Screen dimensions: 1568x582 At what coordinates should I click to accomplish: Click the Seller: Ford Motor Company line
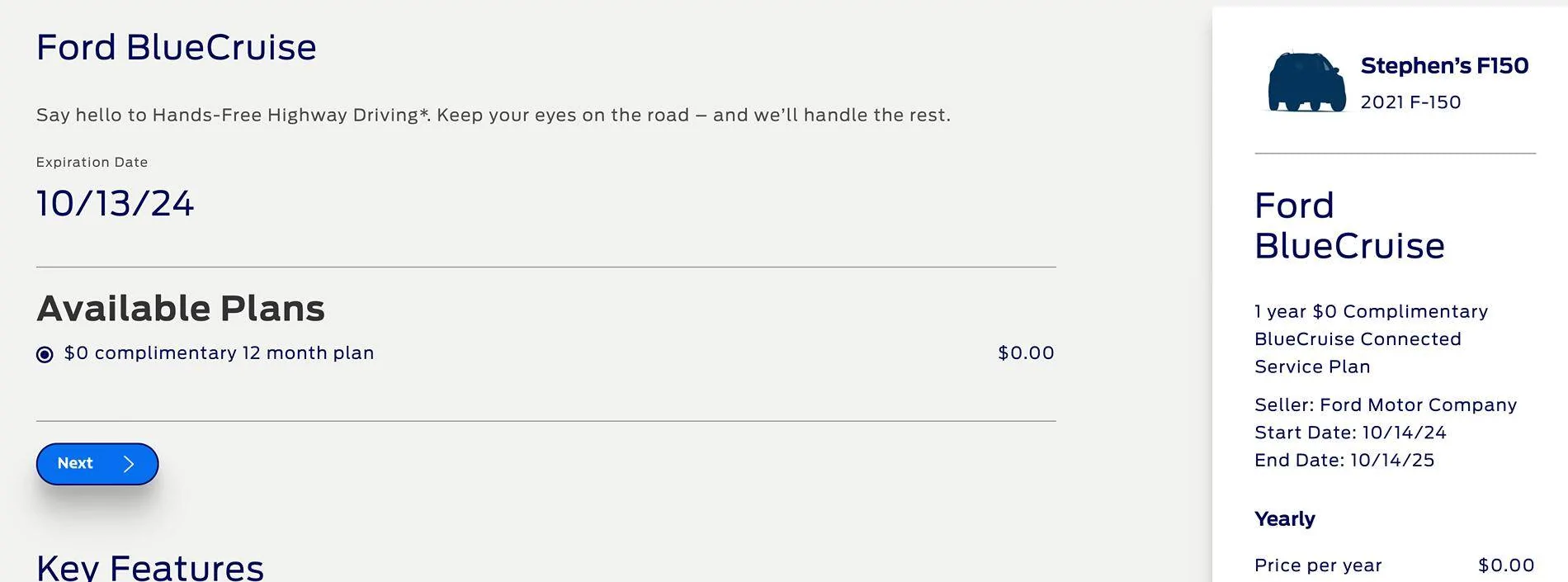click(x=1386, y=405)
